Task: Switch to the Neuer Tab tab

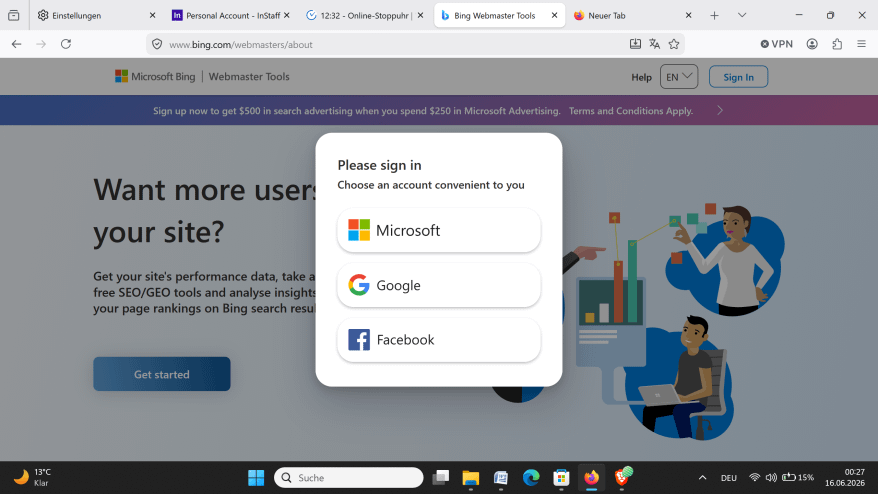Action: coord(627,16)
